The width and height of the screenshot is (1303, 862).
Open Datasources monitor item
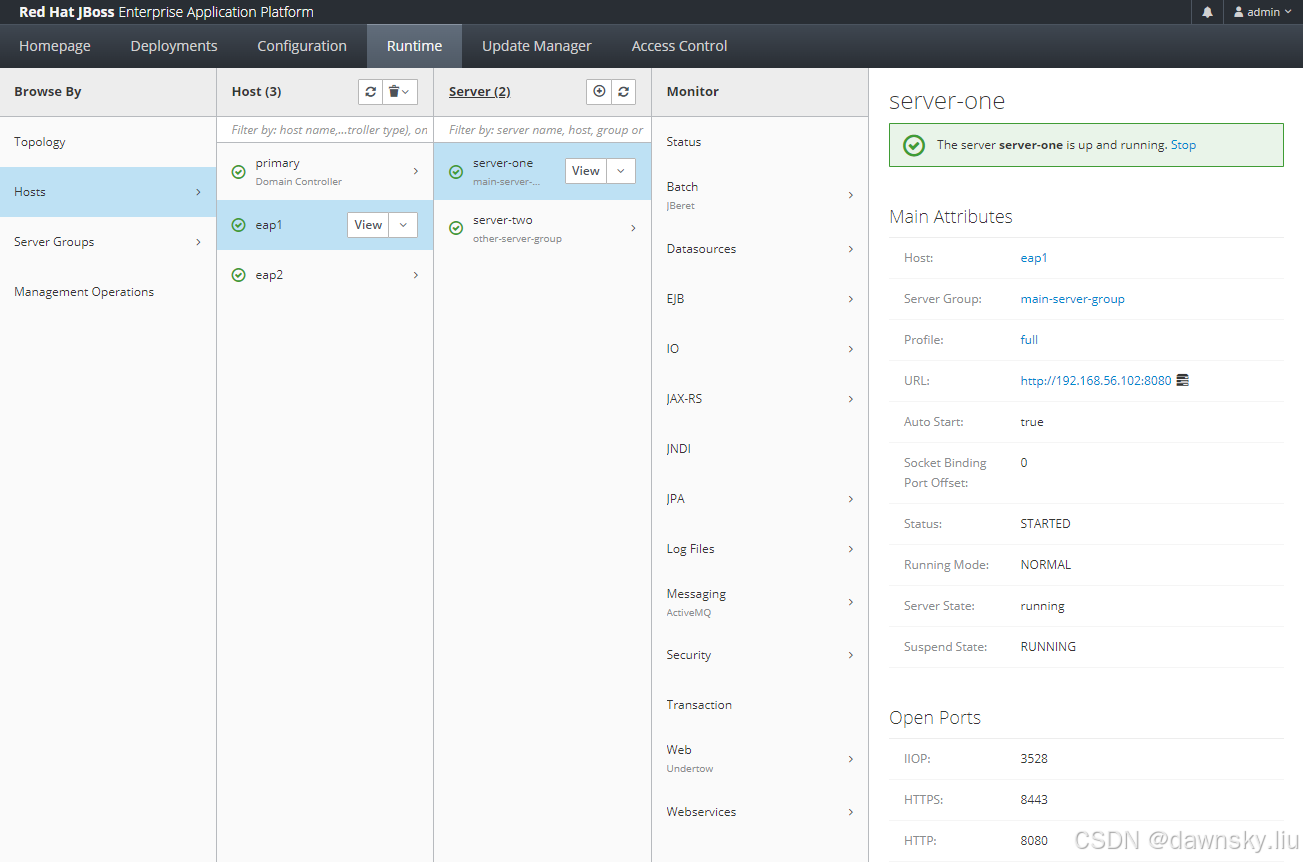pyautogui.click(x=760, y=249)
